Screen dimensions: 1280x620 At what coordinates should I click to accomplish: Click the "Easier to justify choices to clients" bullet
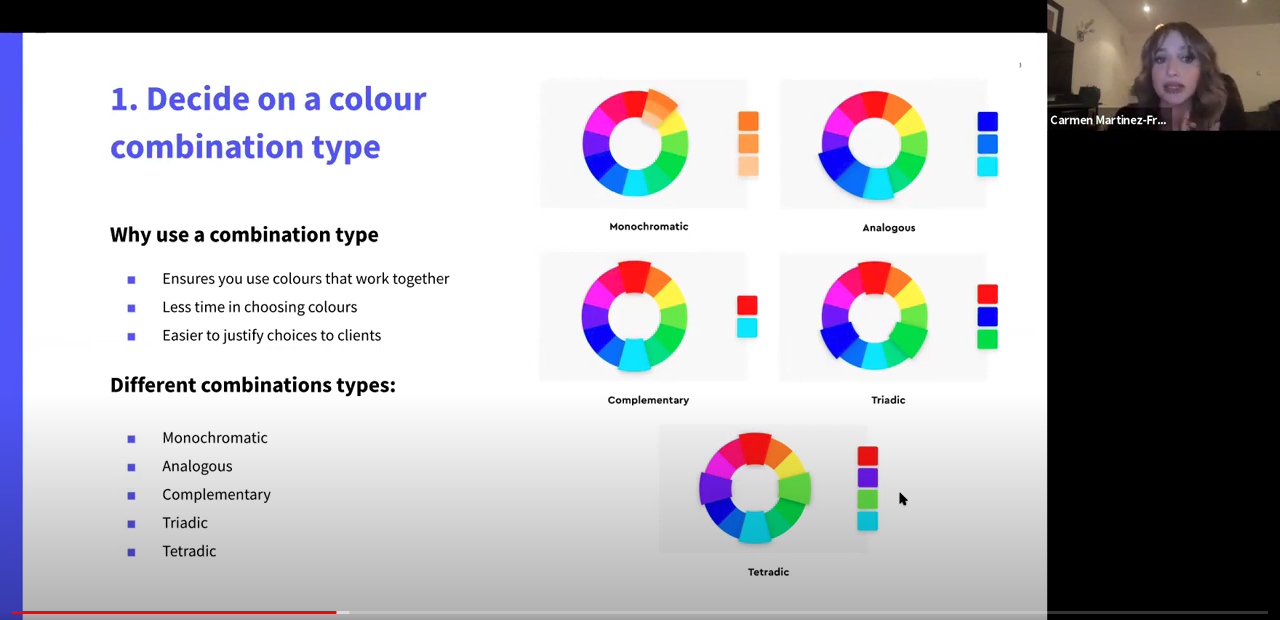(271, 335)
